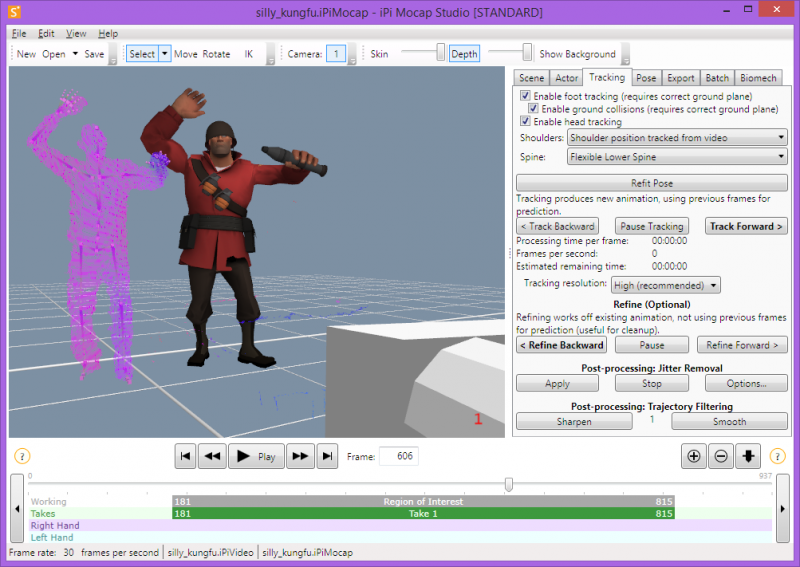The height and width of the screenshot is (567, 800).
Task: Start playback with Play button
Action: point(257,456)
